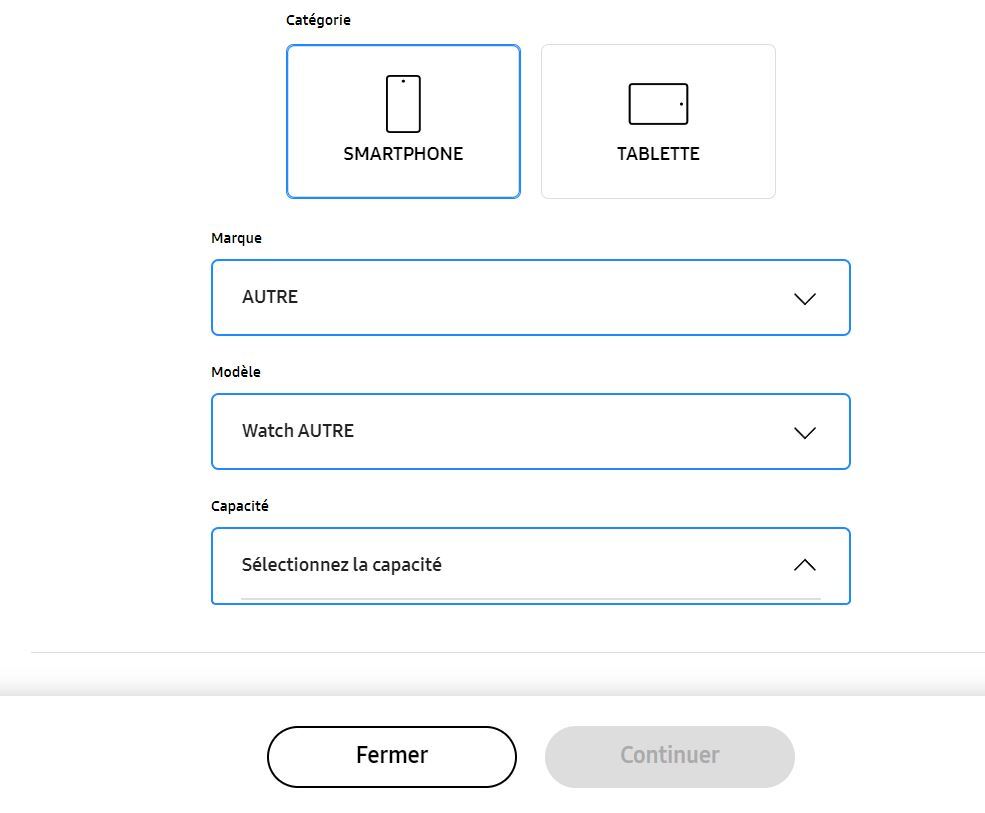Select the SMARTPHONE category text label
This screenshot has width=985, height=813.
(x=403, y=154)
